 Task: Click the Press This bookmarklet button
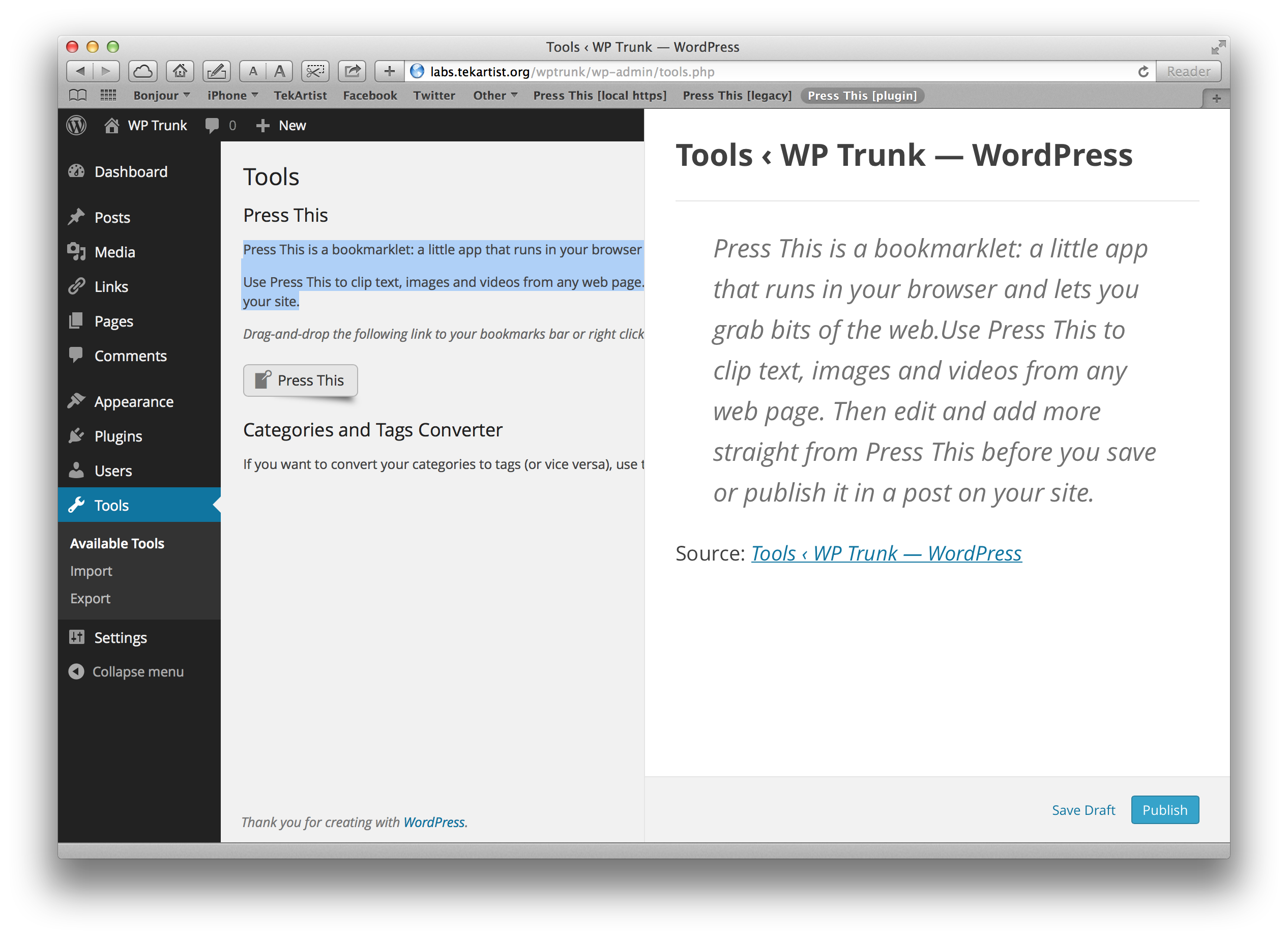tap(300, 380)
